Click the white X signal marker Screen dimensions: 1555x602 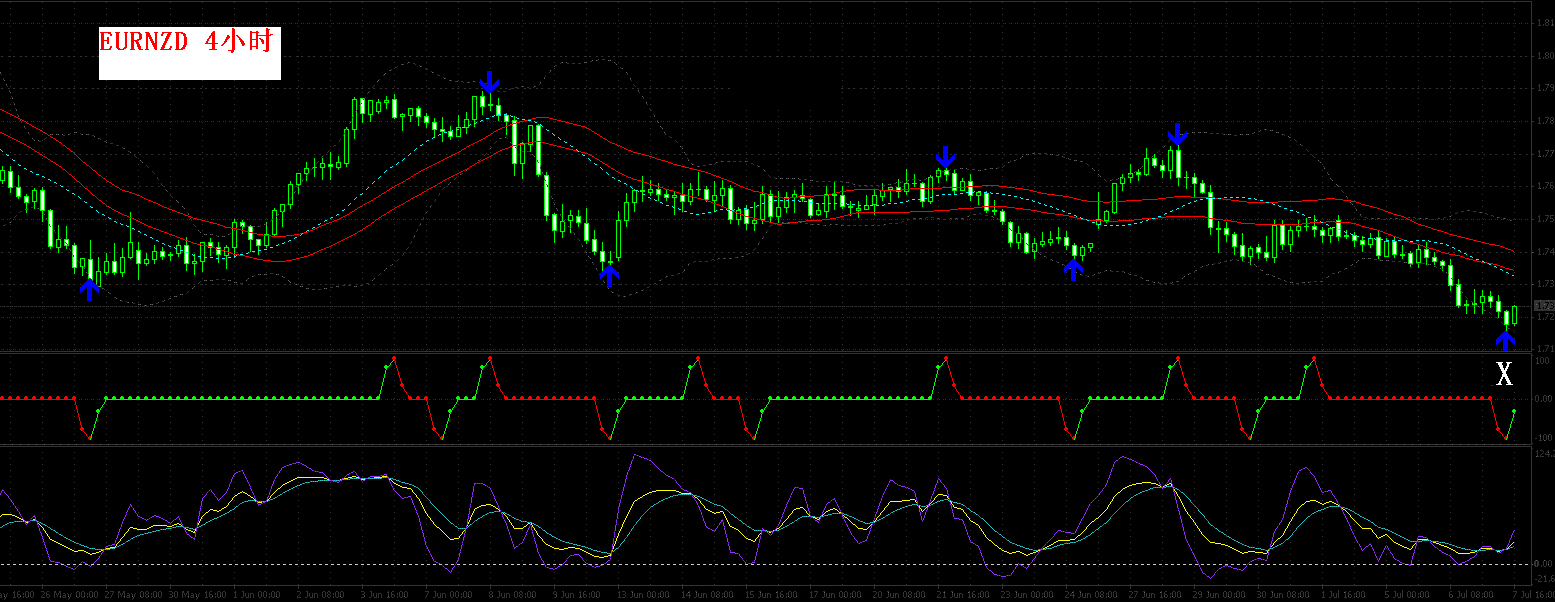point(1504,374)
